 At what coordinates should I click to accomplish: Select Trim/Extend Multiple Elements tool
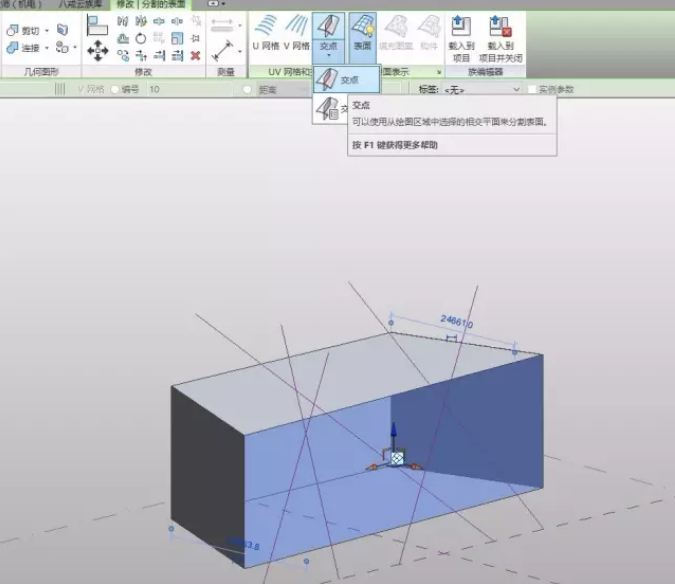[x=177, y=56]
